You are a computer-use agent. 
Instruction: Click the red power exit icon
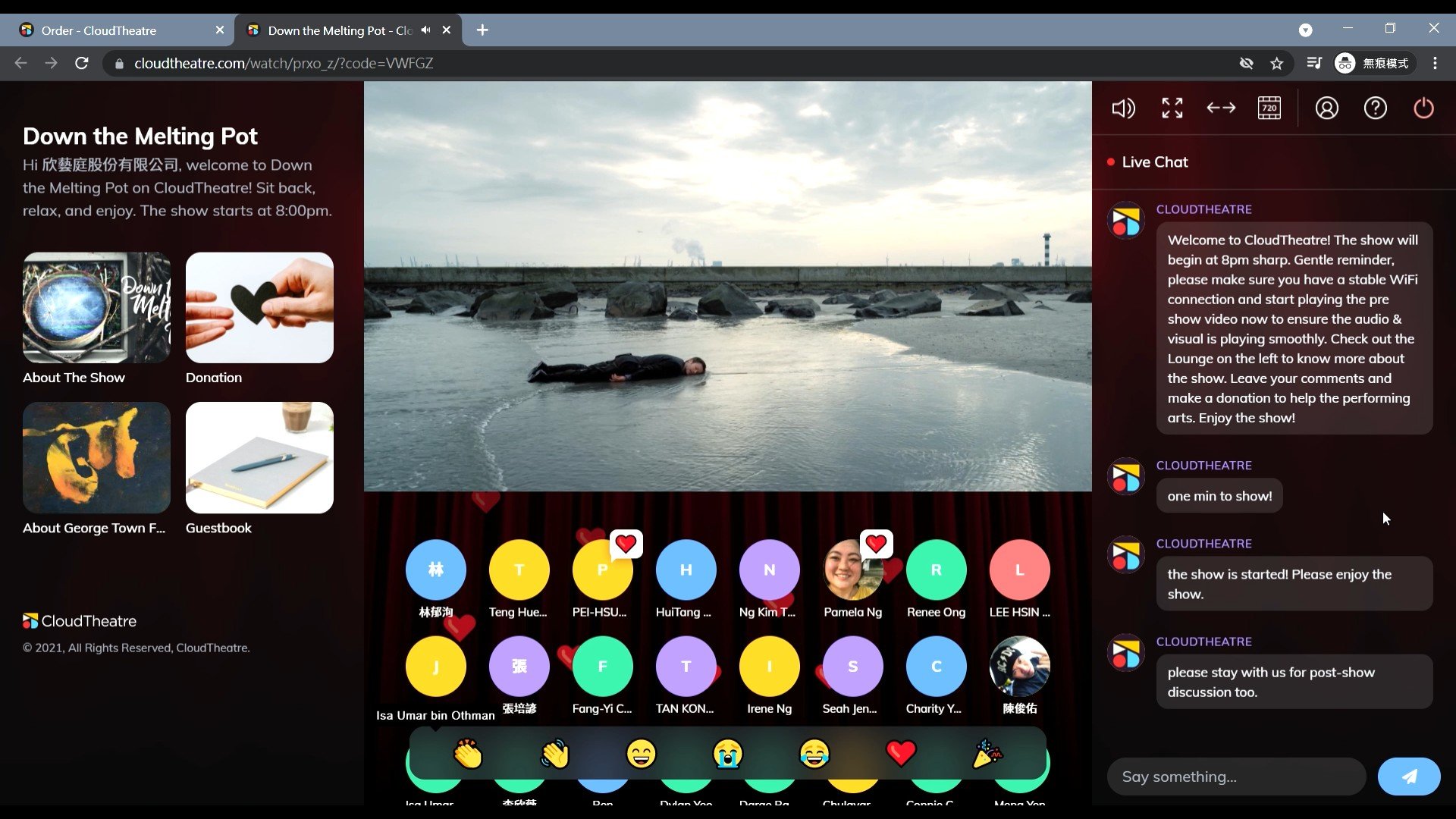(x=1423, y=108)
